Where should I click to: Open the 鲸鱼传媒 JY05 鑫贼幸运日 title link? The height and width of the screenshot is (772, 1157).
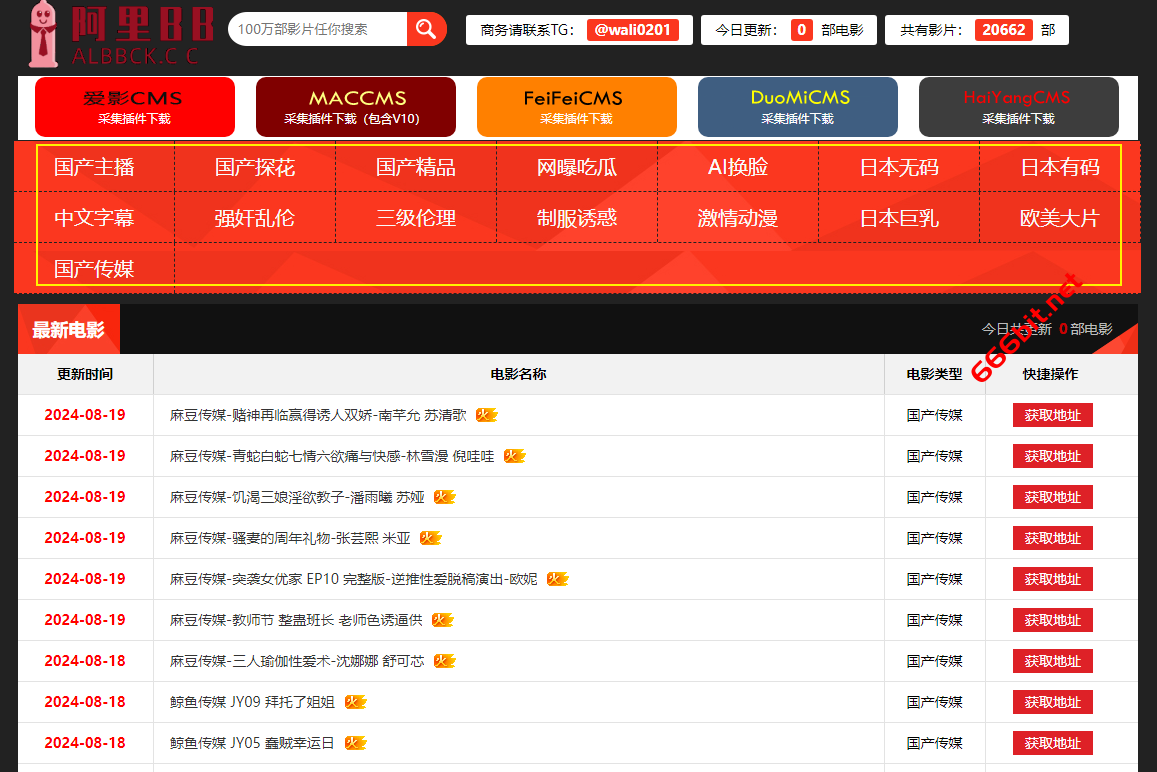coord(252,743)
